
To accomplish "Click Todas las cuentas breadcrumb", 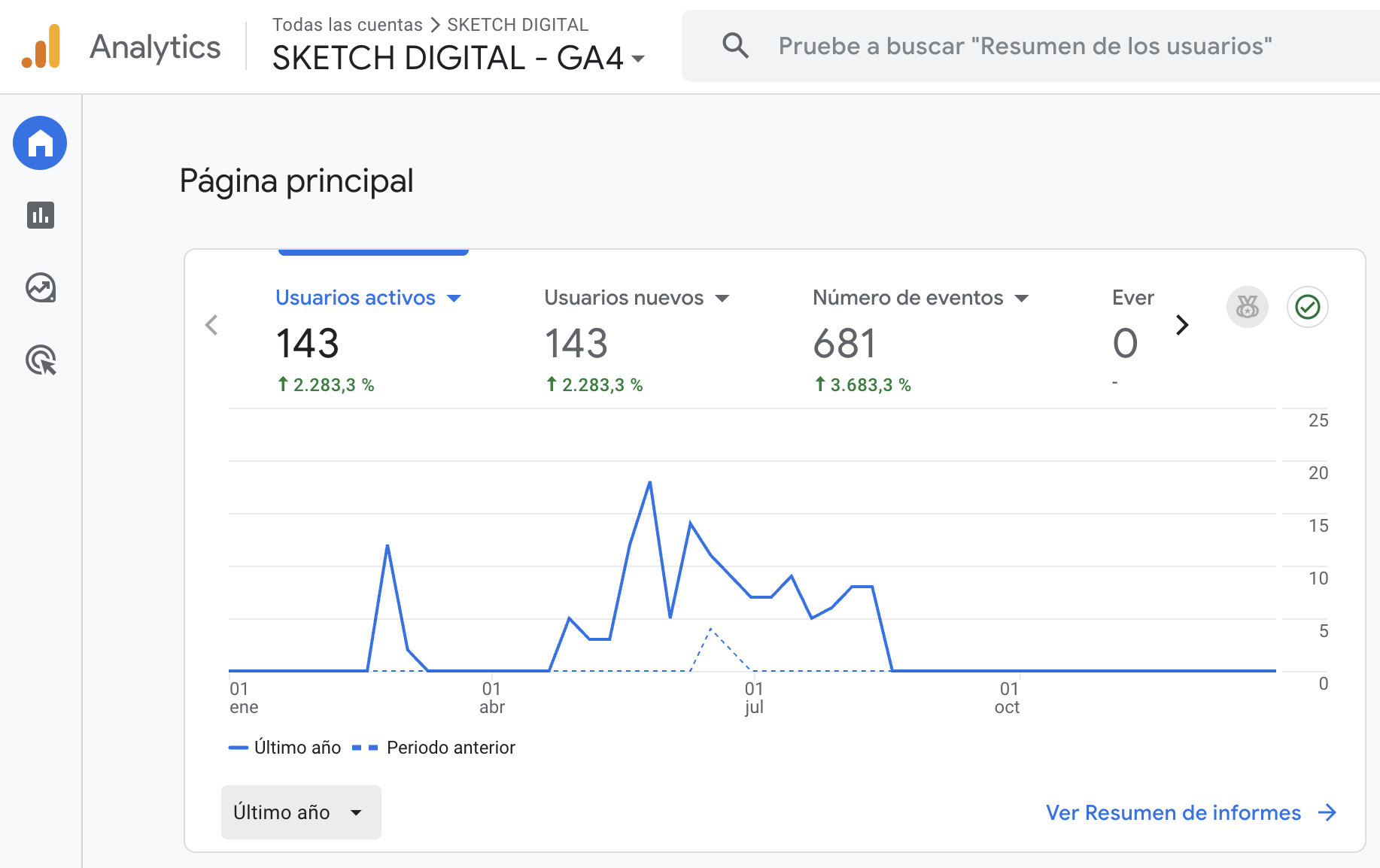I will [347, 25].
